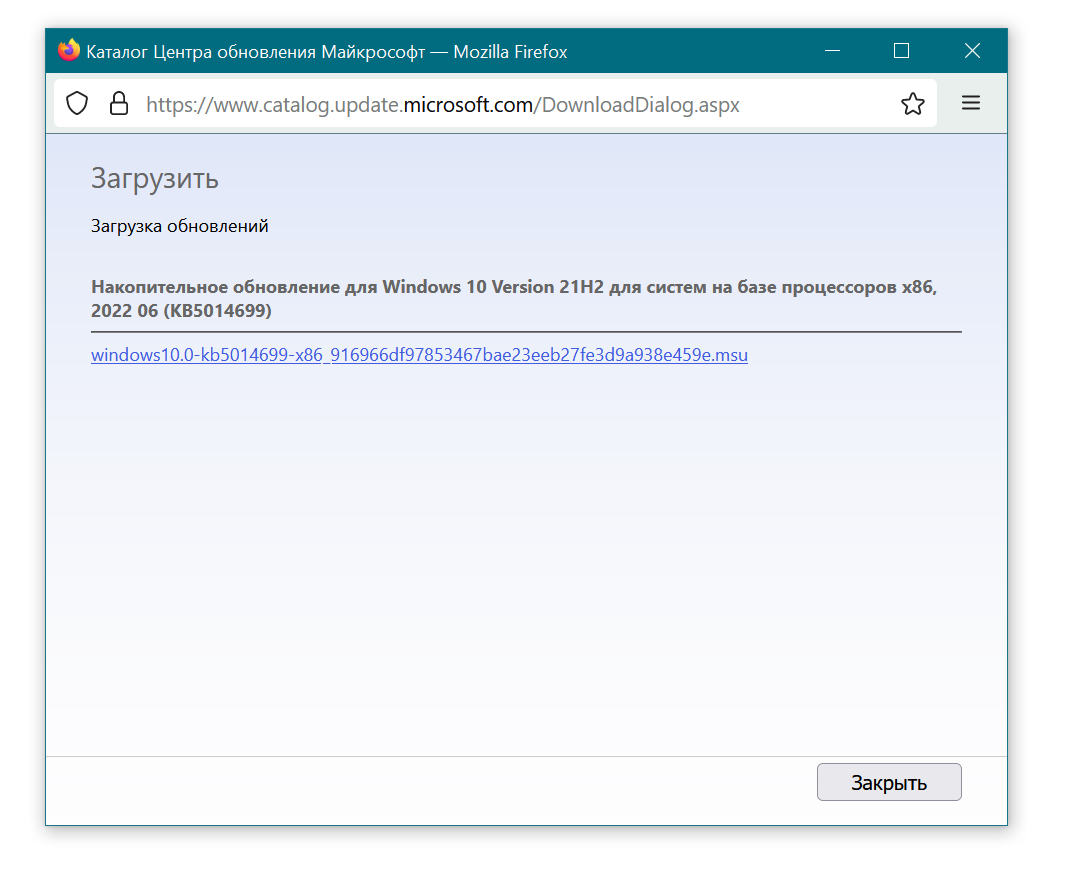Viewport: 1075px width, 869px height.
Task: Download the windows10.0-kb5014699-x86 .msu file link
Action: (x=419, y=355)
